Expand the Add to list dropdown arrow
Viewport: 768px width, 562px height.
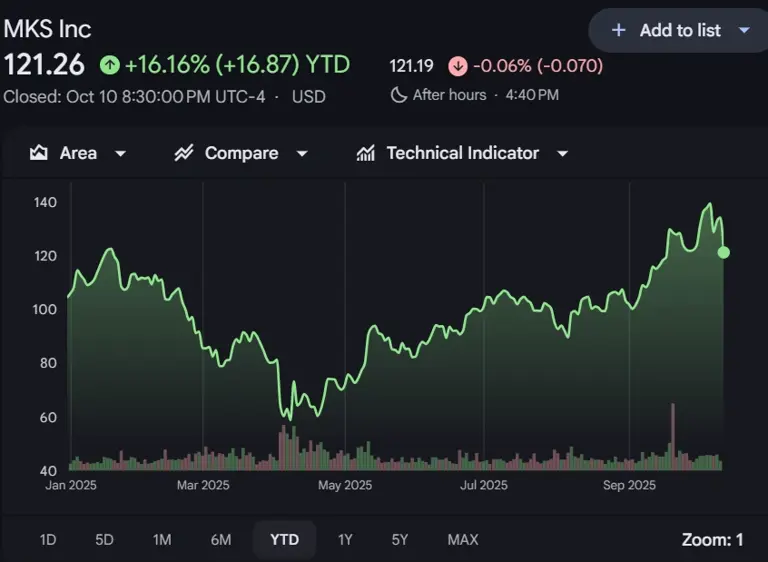coord(744,30)
